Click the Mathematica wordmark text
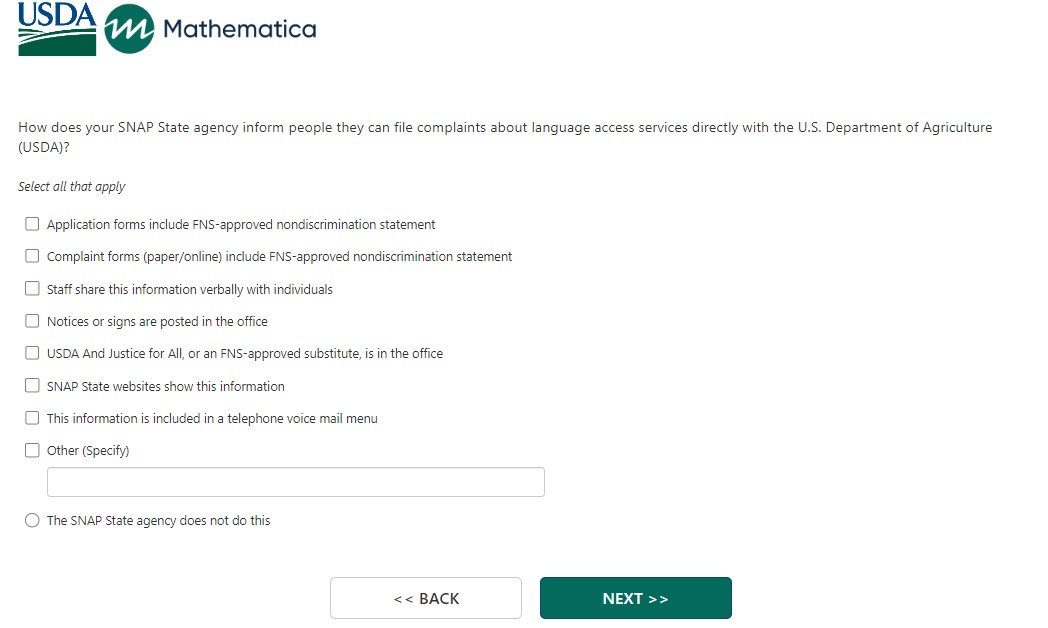Image resolution: width=1048 pixels, height=628 pixels. point(239,29)
